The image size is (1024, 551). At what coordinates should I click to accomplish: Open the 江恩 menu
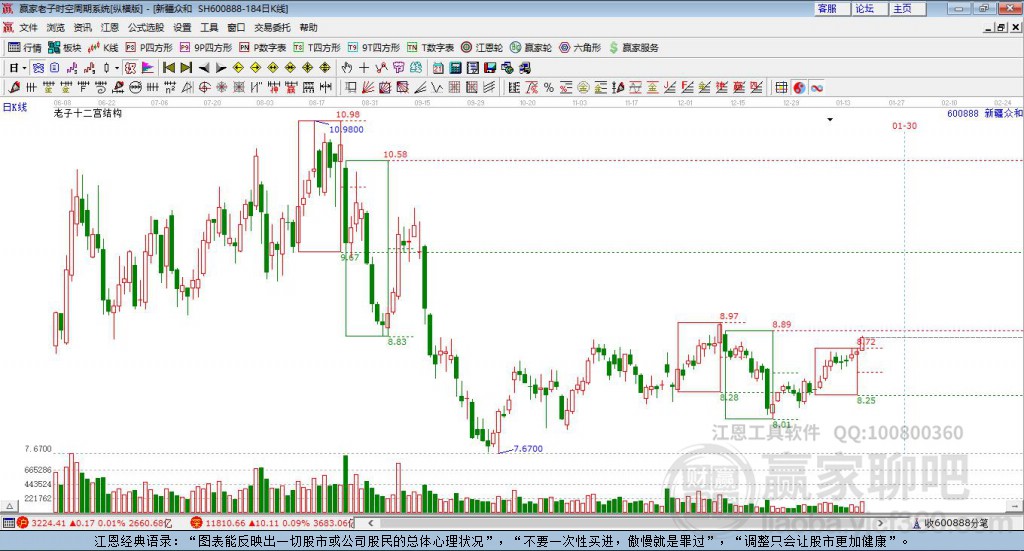[110, 27]
